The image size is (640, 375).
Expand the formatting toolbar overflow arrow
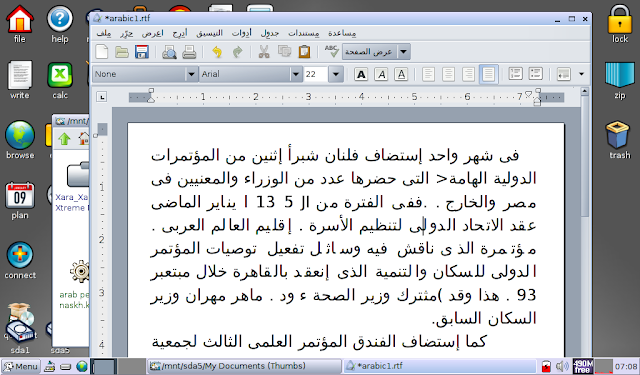pyautogui.click(x=582, y=74)
